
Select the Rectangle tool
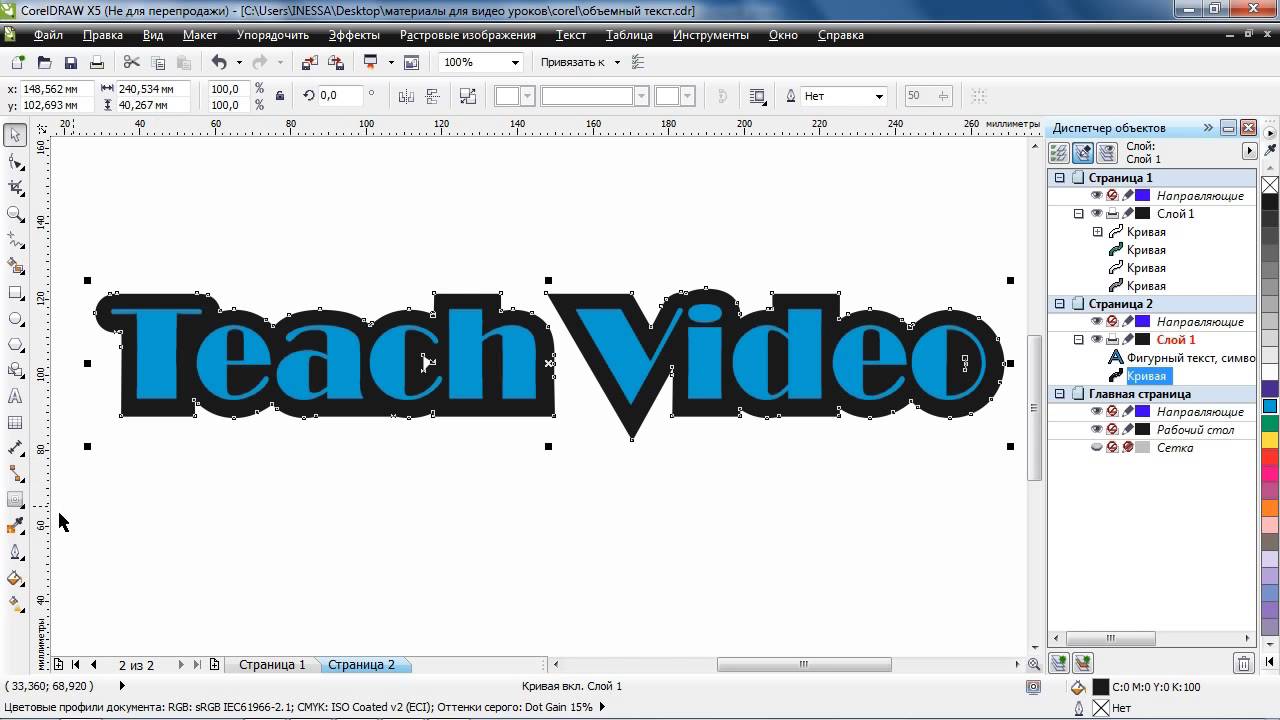pyautogui.click(x=15, y=292)
